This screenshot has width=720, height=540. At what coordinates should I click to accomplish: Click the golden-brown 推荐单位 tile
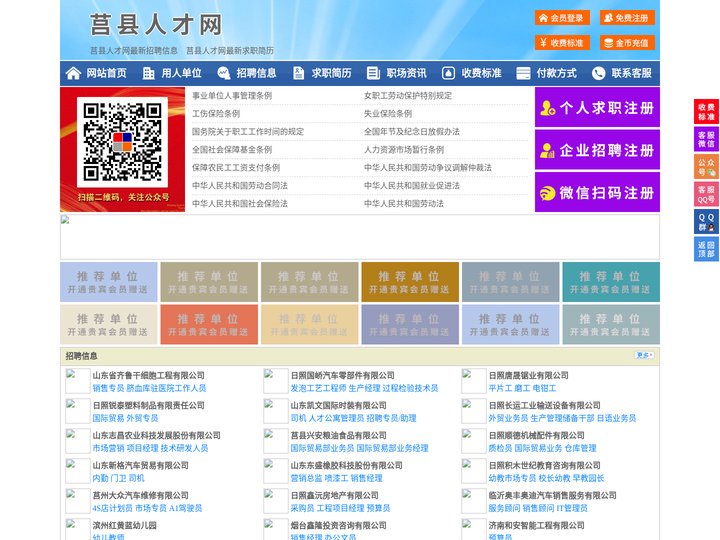[x=410, y=282]
